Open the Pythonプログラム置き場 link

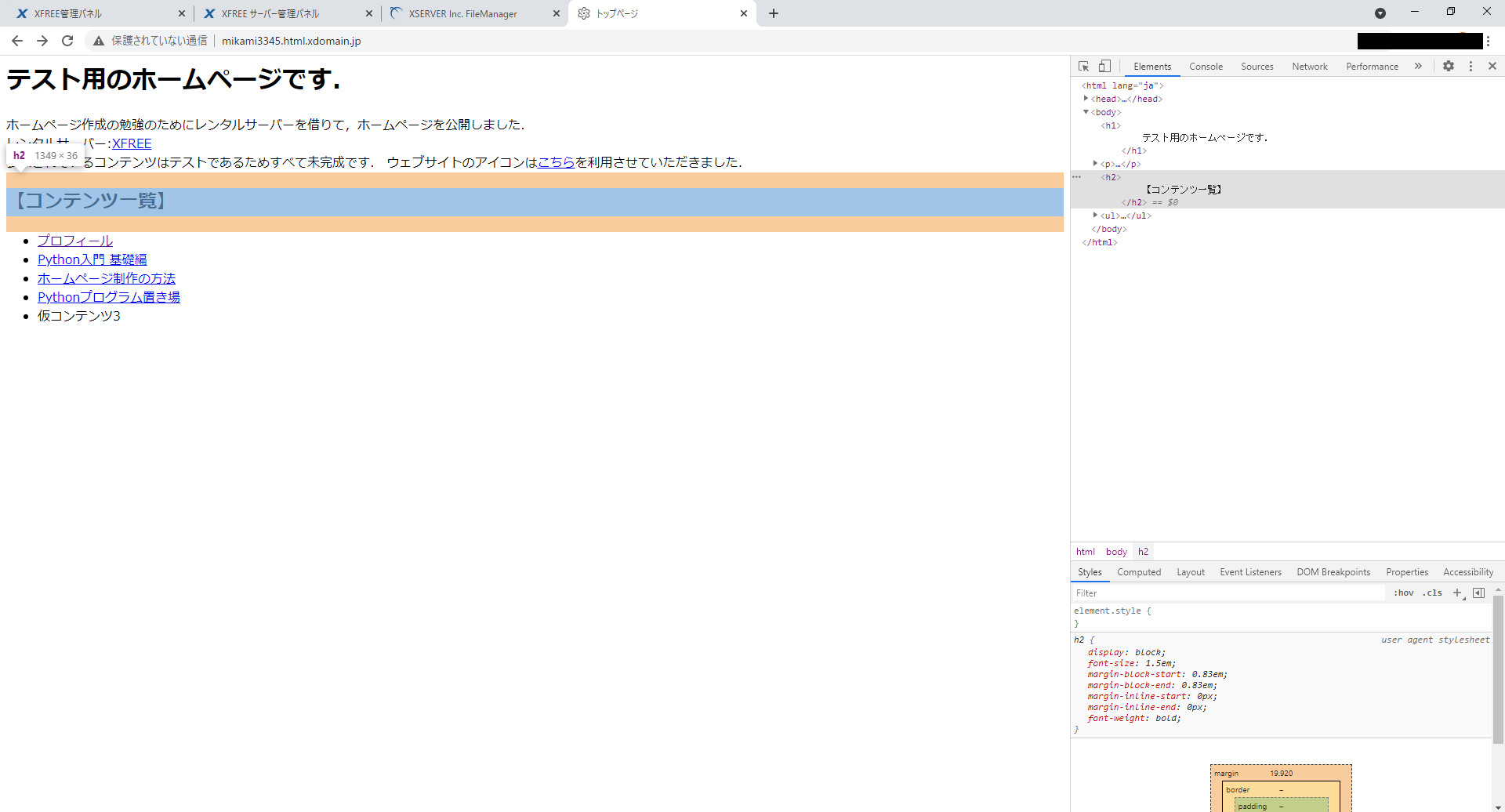click(109, 297)
